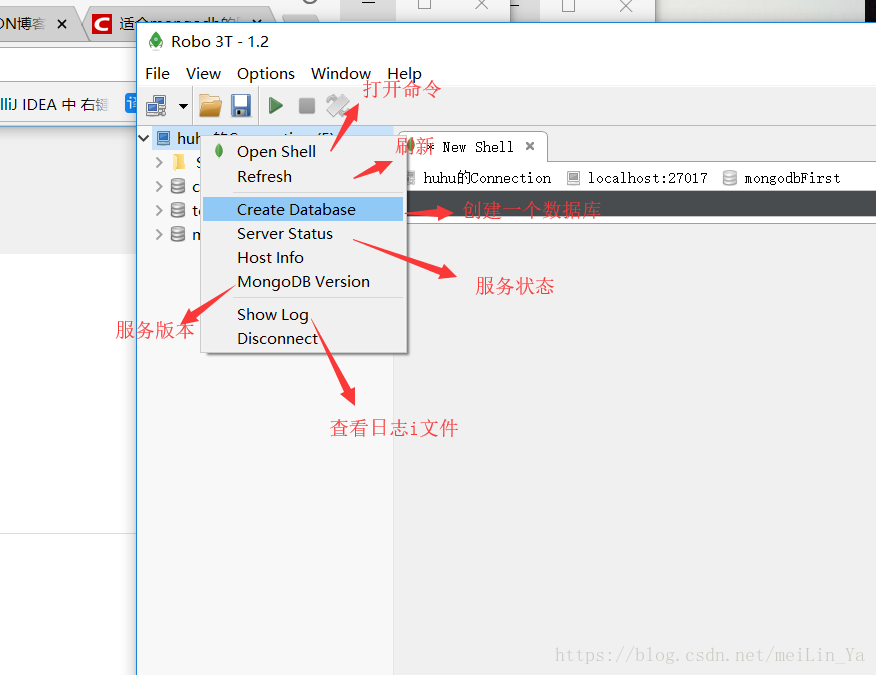This screenshot has width=876, height=675.
Task: Click huhu的Connection label in shell header
Action: point(487,178)
